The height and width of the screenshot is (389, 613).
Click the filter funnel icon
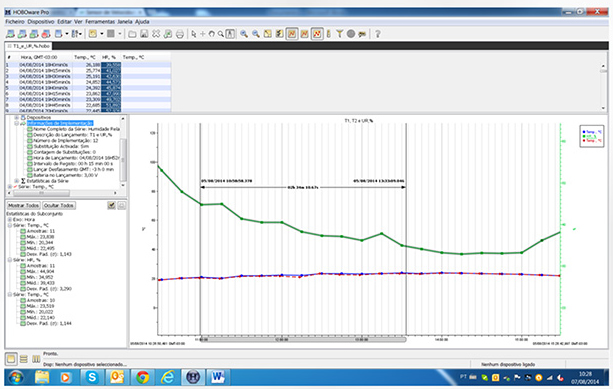click(339, 34)
